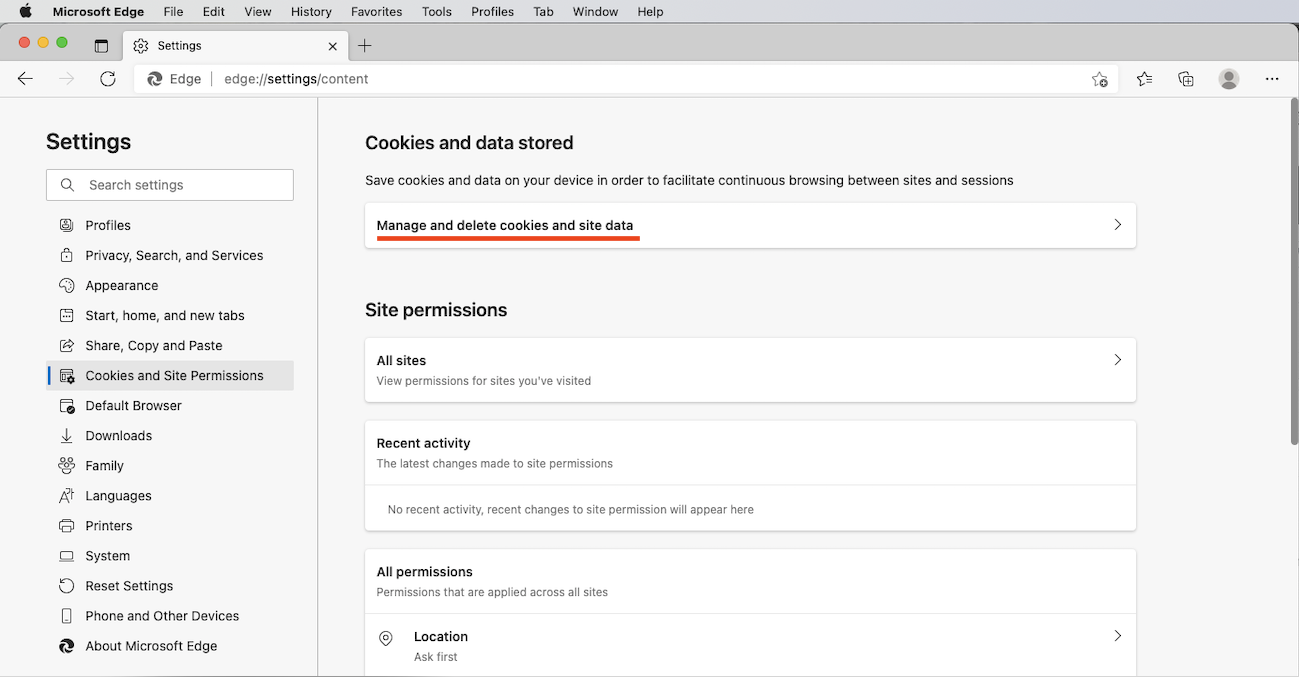Open tab actions menu icon
This screenshot has height=677, width=1299.
101,46
